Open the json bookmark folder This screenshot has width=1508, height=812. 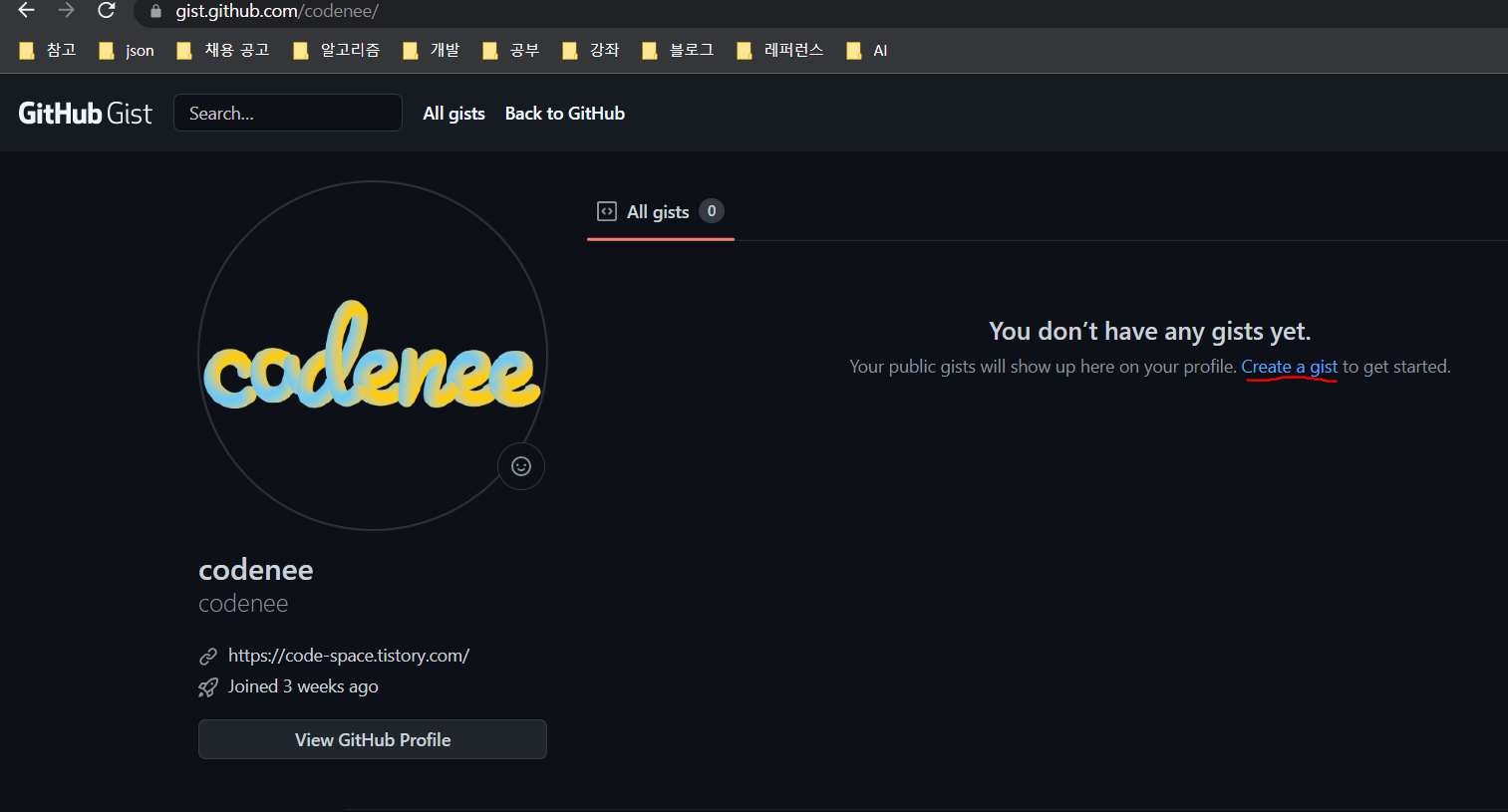tap(127, 51)
